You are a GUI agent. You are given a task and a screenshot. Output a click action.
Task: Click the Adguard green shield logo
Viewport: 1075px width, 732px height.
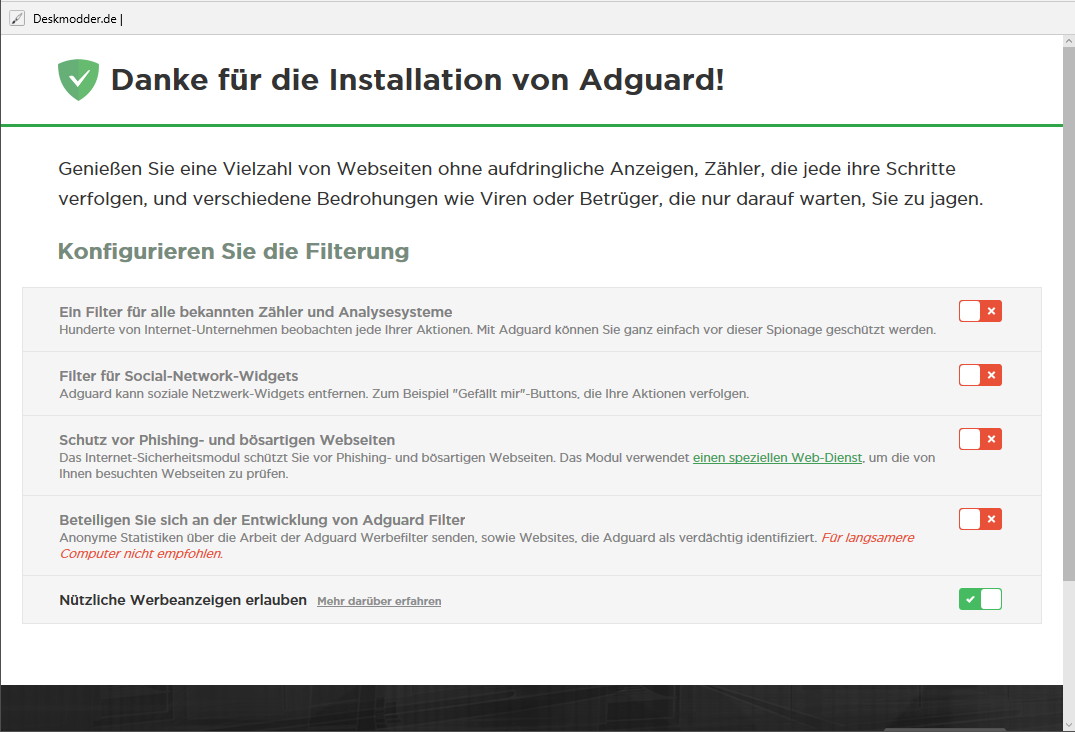click(78, 80)
